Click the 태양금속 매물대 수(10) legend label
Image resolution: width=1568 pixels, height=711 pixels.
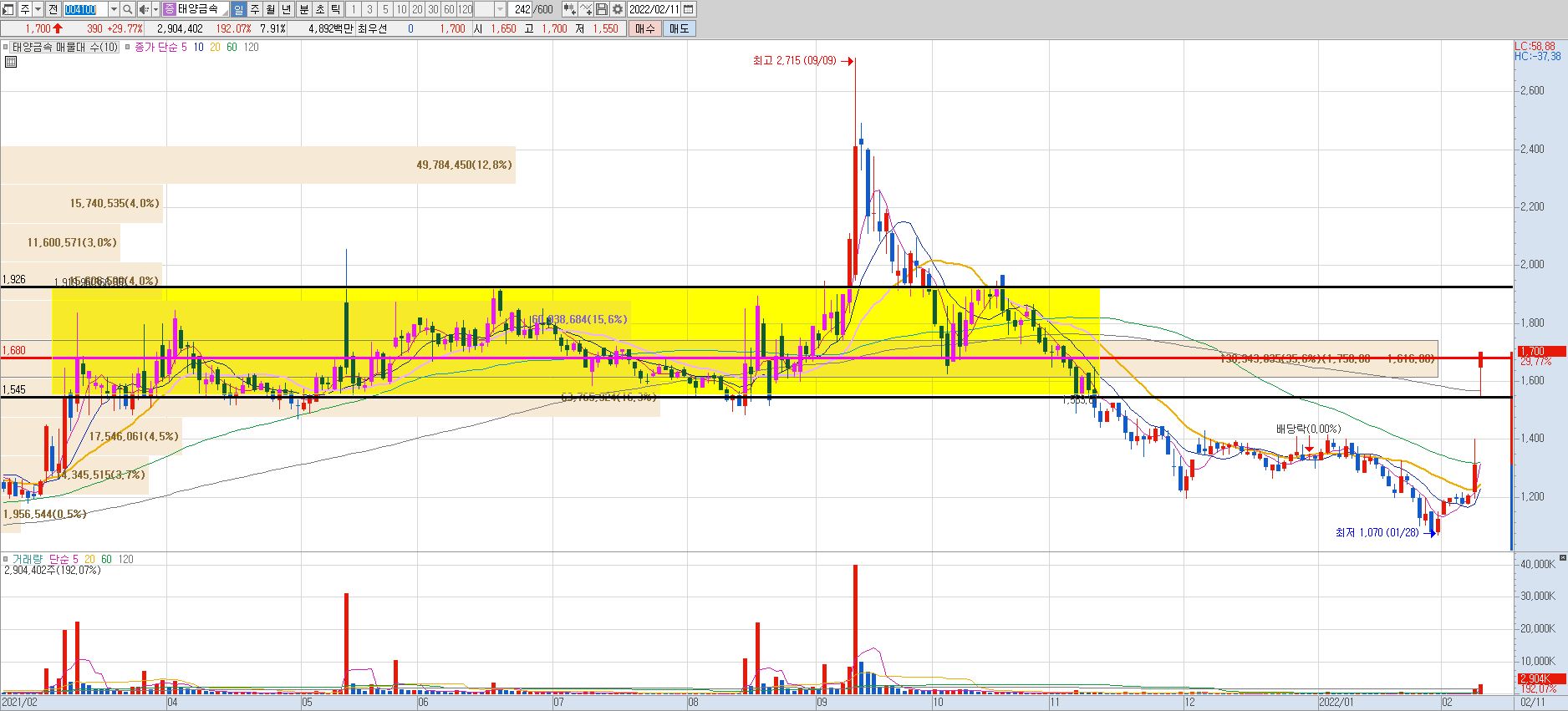coord(65,48)
